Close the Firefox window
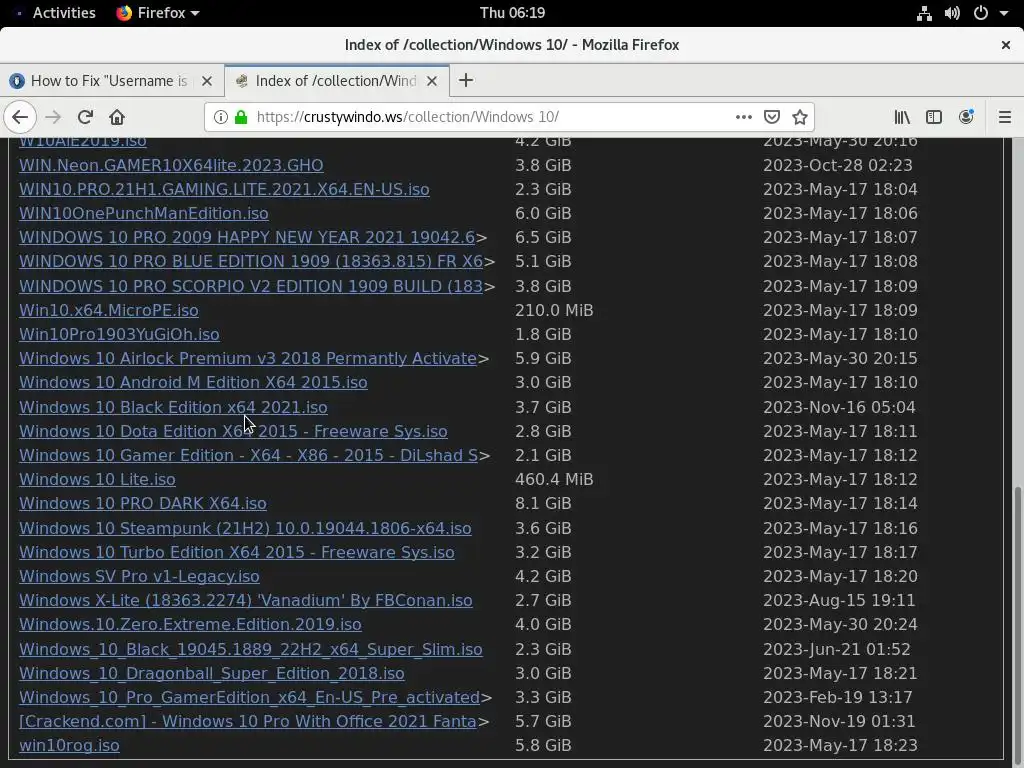1024x768 pixels. coord(1006,45)
